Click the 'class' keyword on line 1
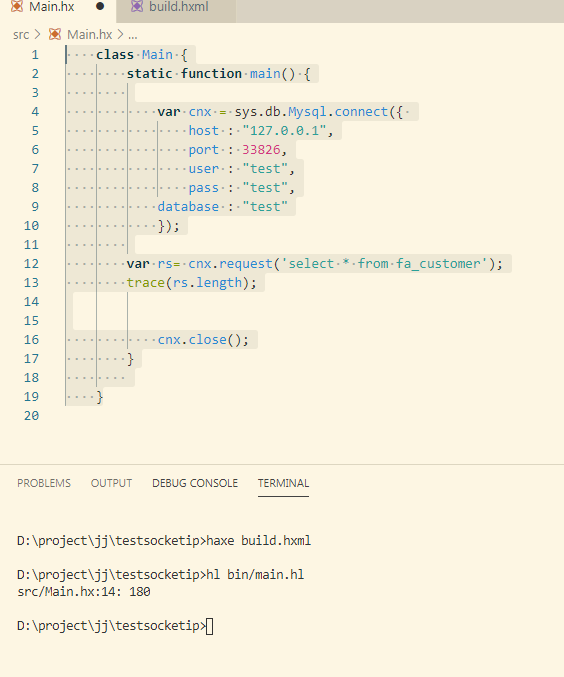564x677 pixels. point(115,55)
